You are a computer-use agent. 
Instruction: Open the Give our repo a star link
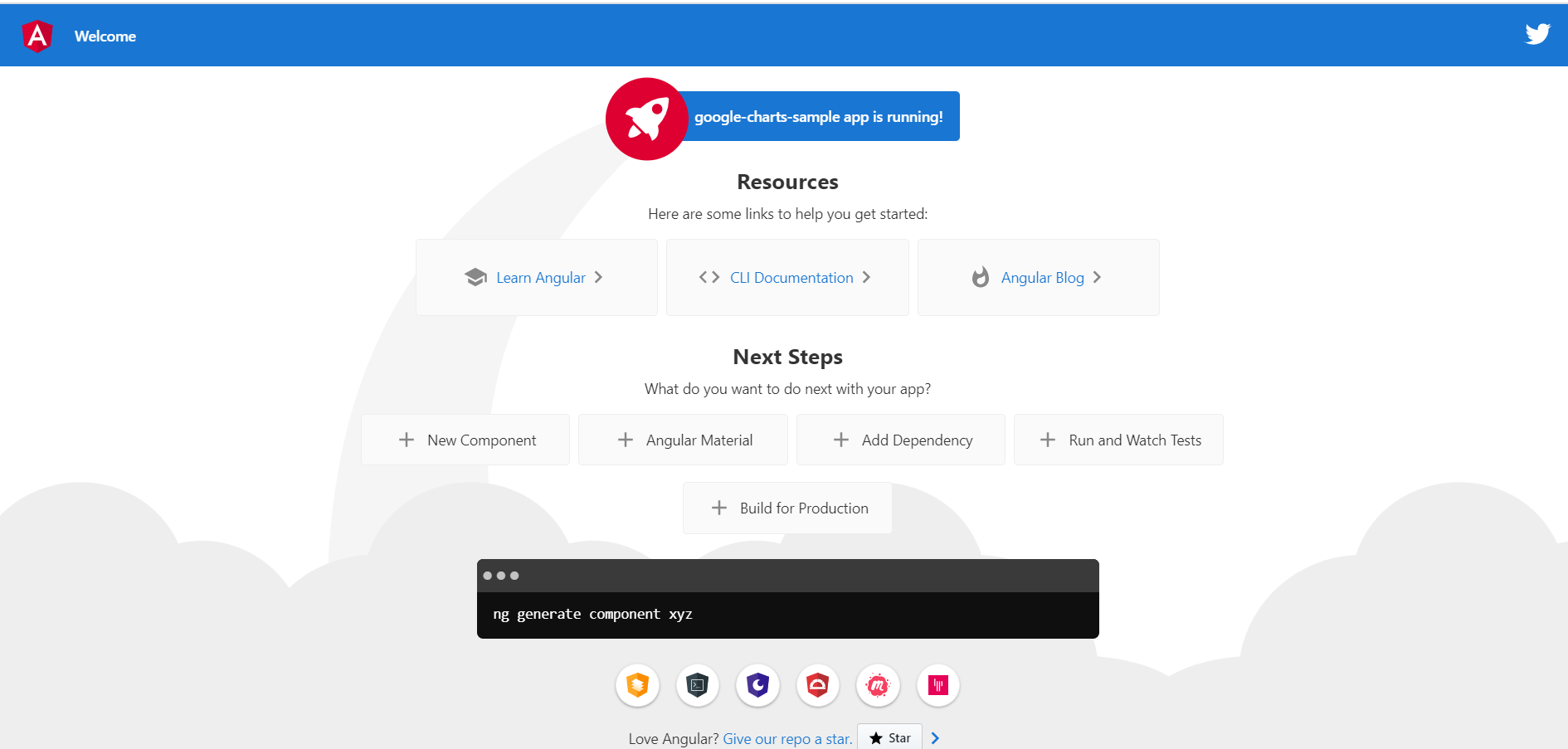click(x=786, y=738)
